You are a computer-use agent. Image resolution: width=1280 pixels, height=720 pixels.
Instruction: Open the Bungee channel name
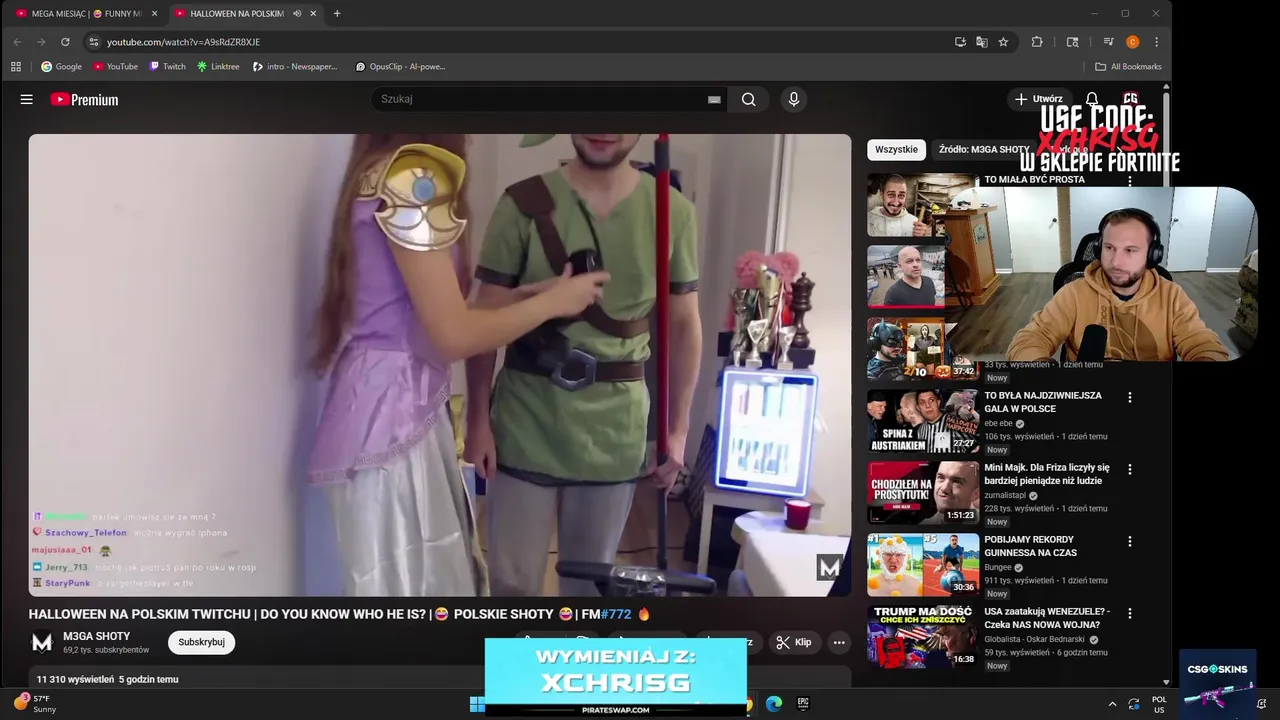pyautogui.click(x=998, y=568)
